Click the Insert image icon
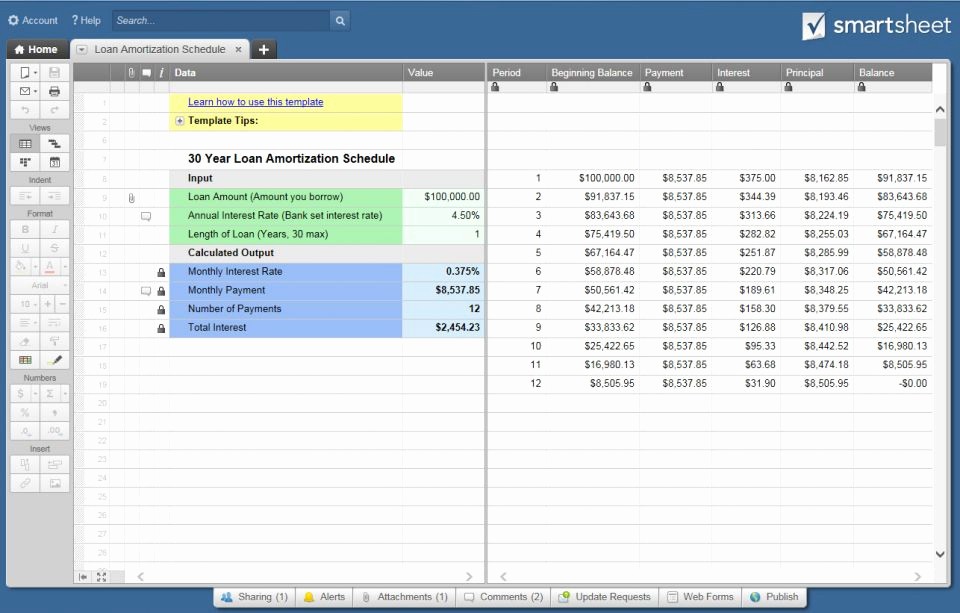Viewport: 960px width, 613px height. click(54, 483)
